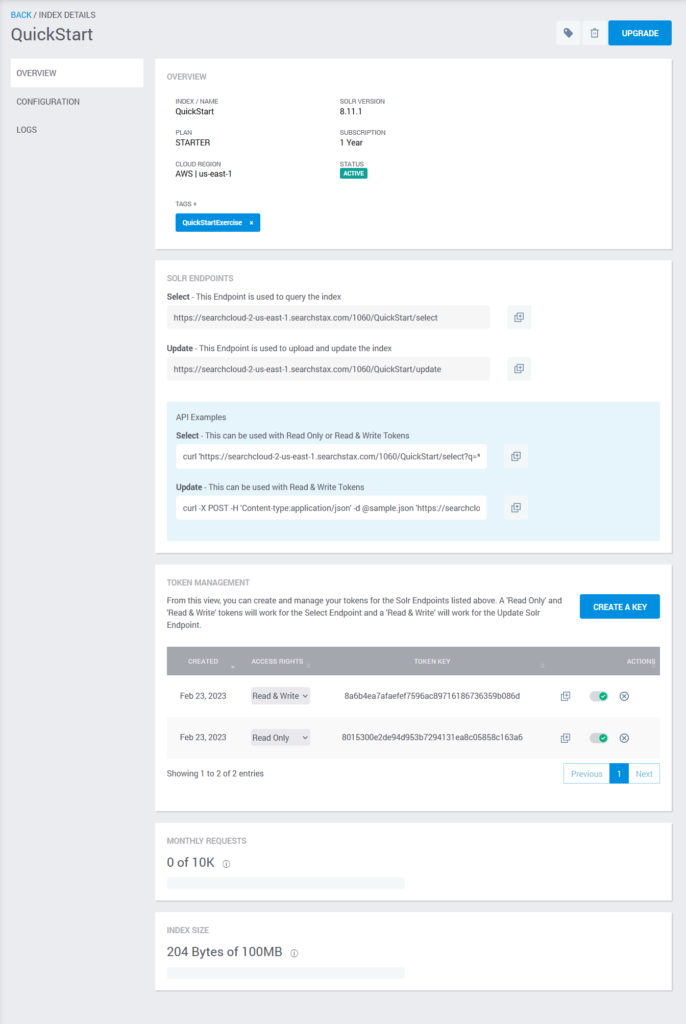Click token key starting 8a6b4ea7
Screen dimensions: 686x1024
[x=432, y=696]
